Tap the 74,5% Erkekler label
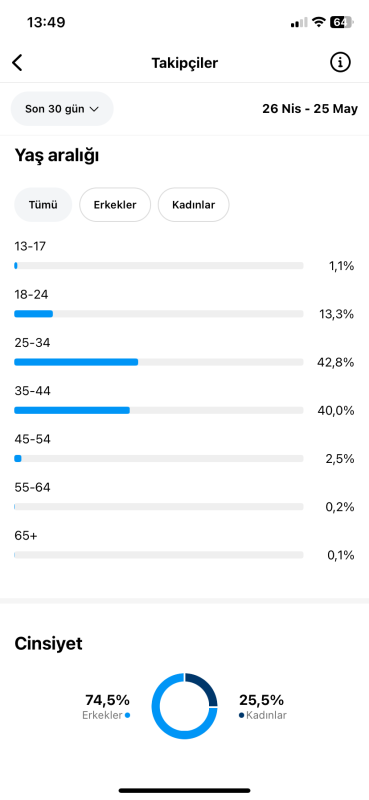This screenshot has height=800, width=369. pos(107,706)
